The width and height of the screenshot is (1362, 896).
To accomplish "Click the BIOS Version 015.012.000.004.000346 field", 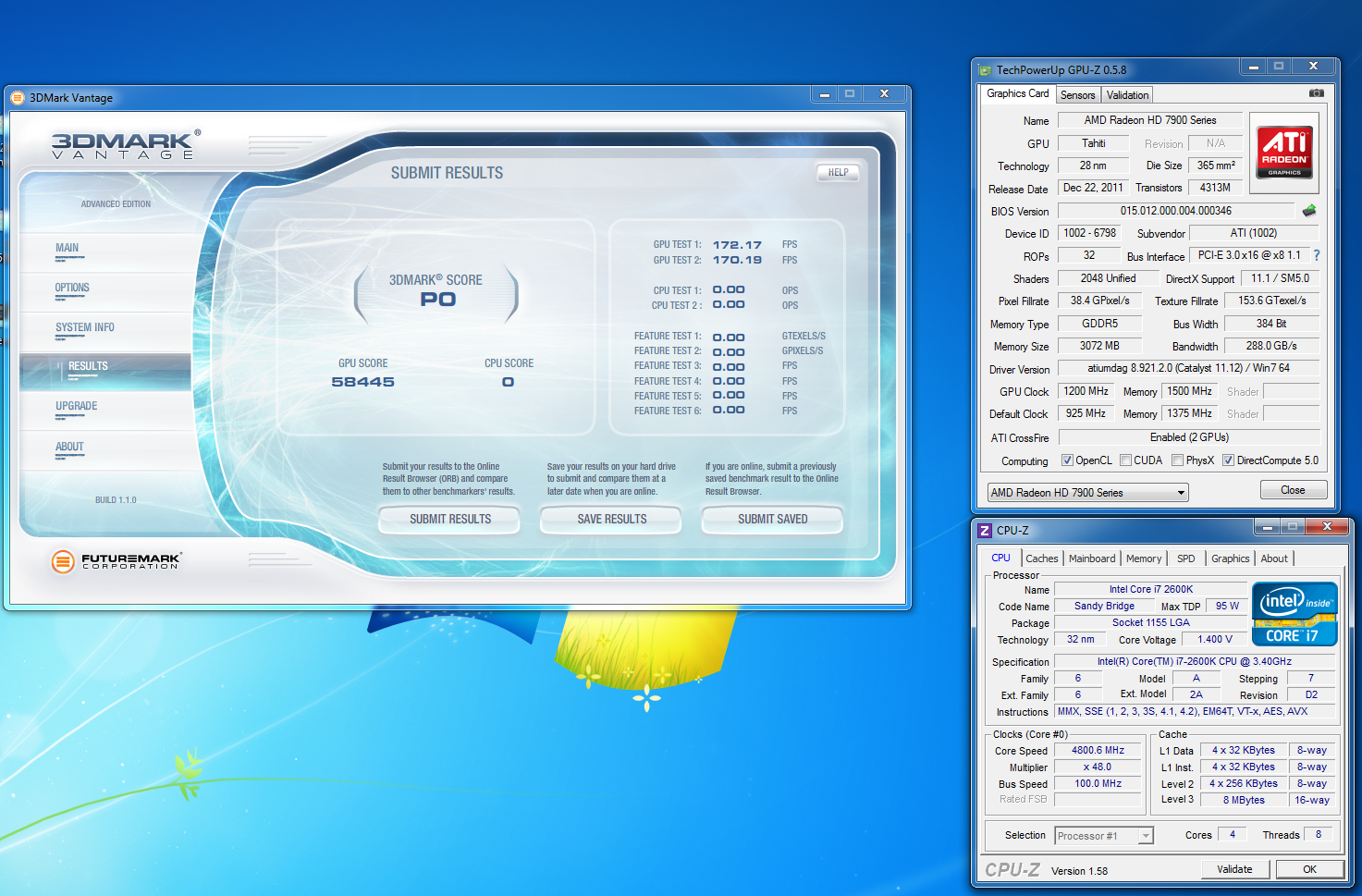I will click(x=1175, y=211).
